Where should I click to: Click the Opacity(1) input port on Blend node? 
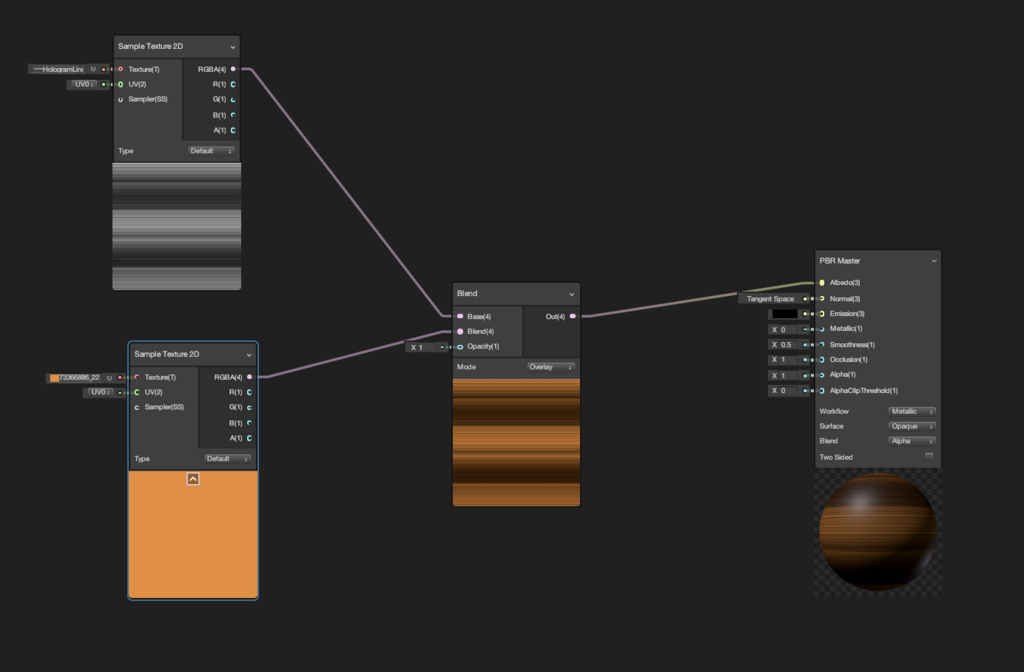point(460,347)
